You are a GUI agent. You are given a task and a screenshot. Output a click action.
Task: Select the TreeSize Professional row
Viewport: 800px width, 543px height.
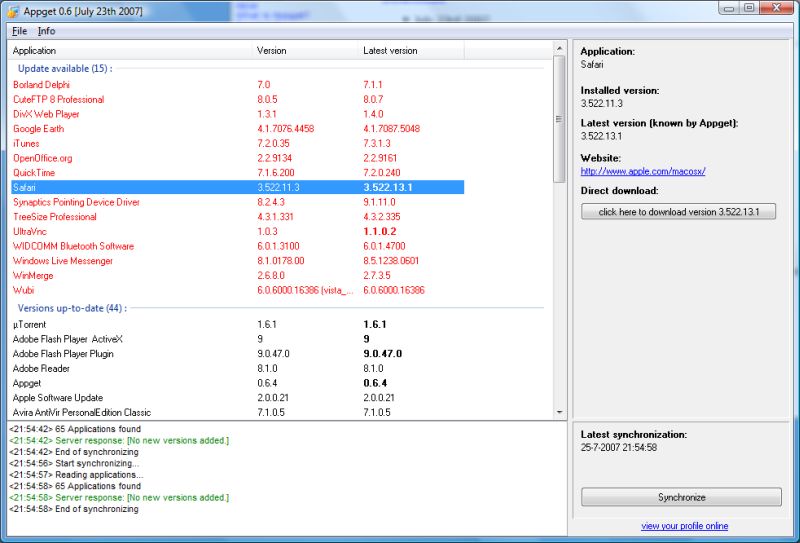point(238,217)
